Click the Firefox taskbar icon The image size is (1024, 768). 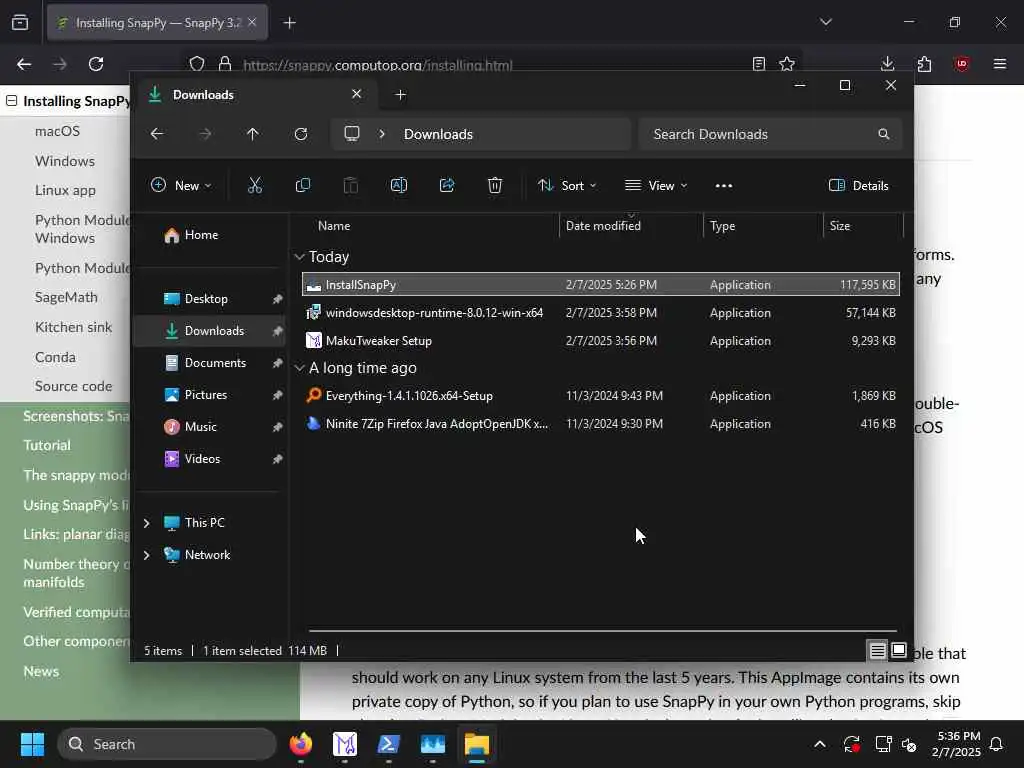click(x=301, y=744)
